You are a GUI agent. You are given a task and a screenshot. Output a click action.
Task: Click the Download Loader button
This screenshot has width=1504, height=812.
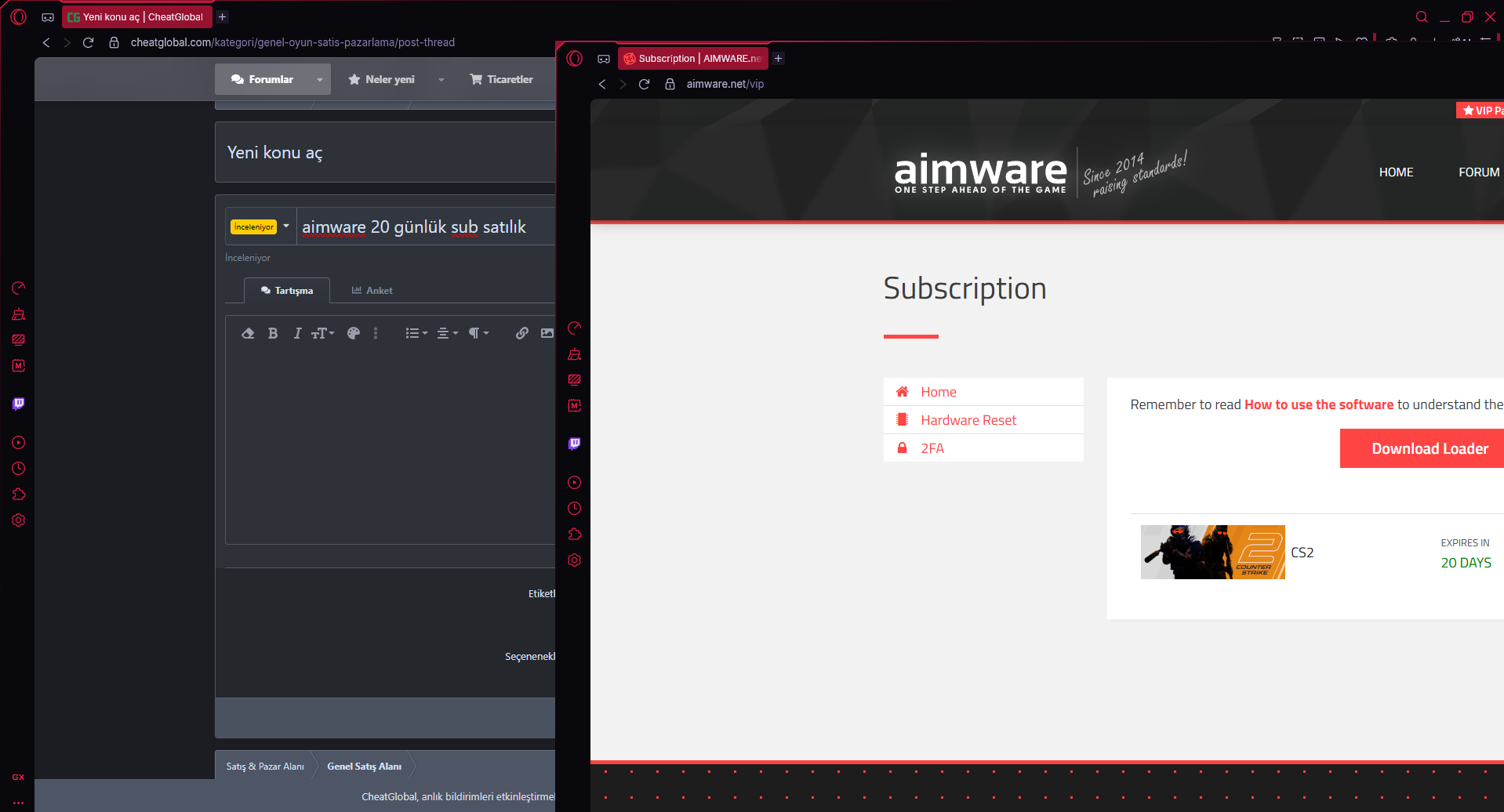point(1422,448)
